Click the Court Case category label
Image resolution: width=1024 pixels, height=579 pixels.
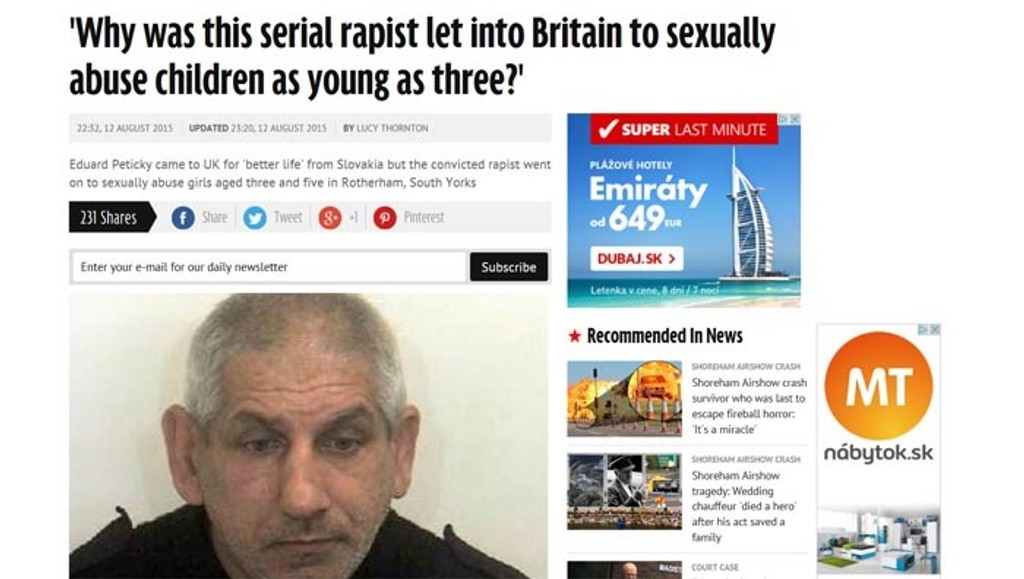pyautogui.click(x=714, y=567)
